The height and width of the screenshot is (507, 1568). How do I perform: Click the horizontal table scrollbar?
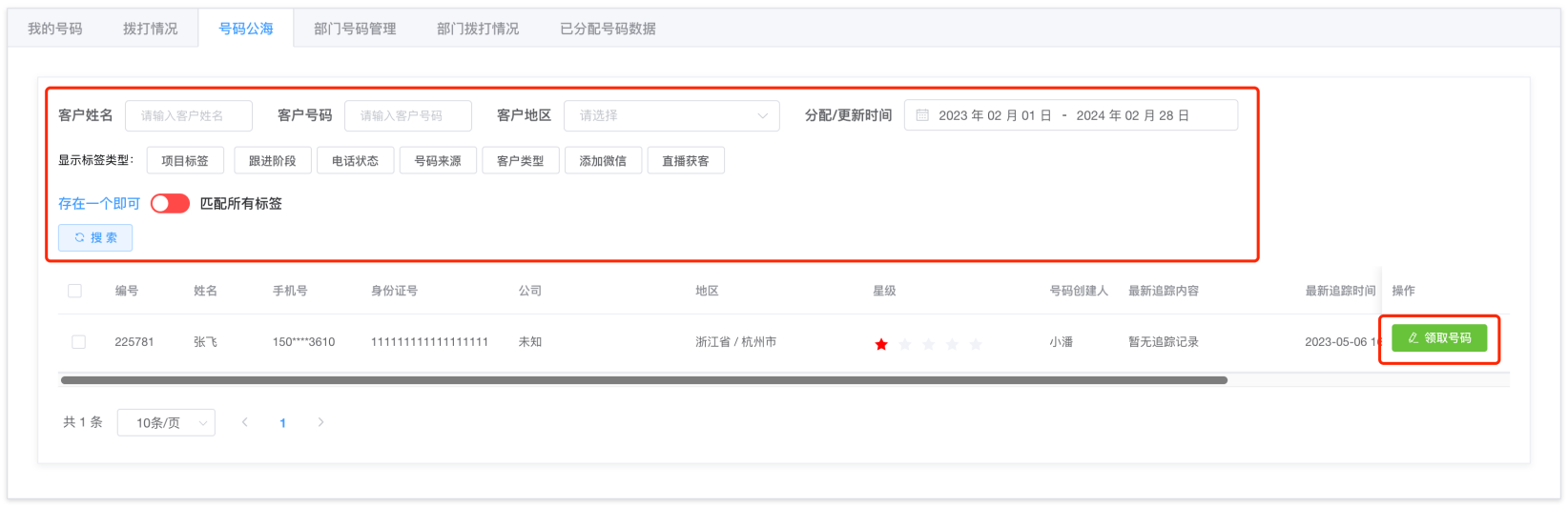tap(644, 380)
